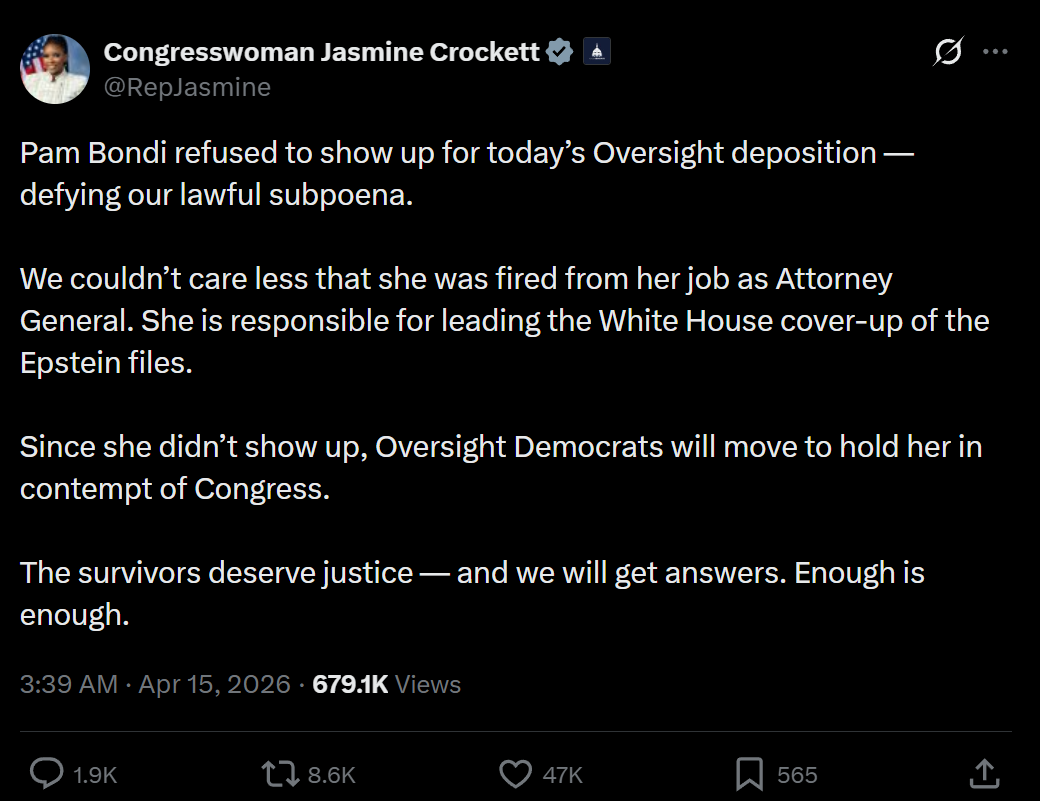Toggle like state on the heart counter
Image resolution: width=1040 pixels, height=801 pixels.
pyautogui.click(x=563, y=774)
